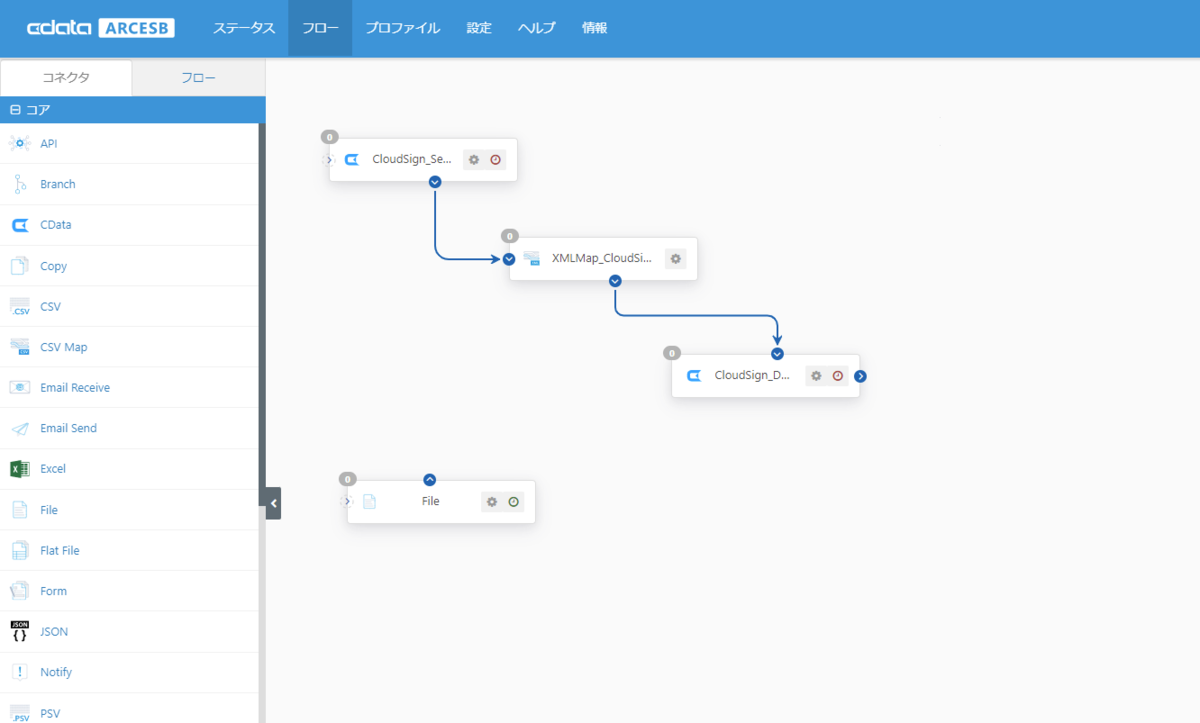Switch to the コネクタ sidebar tab

pos(66,77)
